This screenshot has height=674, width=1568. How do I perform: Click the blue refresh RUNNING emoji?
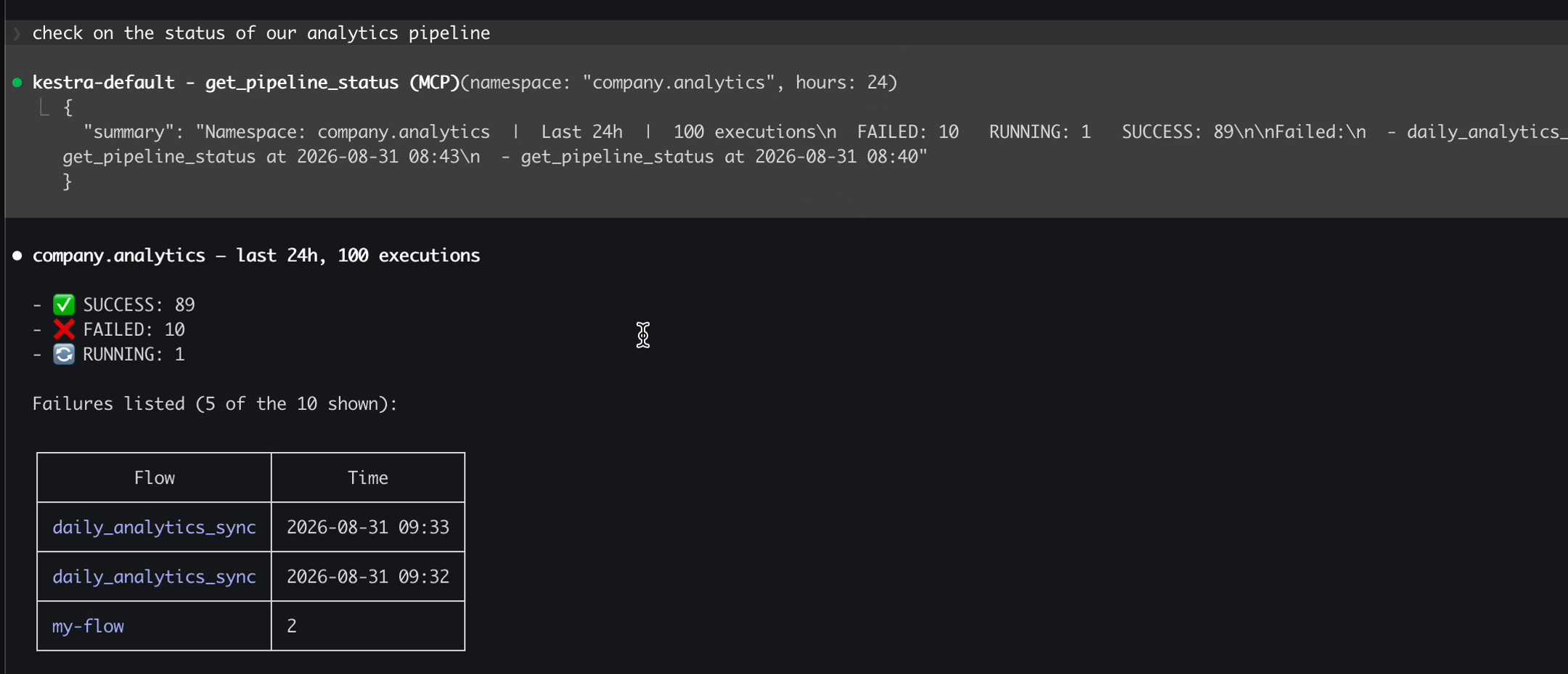(x=64, y=354)
